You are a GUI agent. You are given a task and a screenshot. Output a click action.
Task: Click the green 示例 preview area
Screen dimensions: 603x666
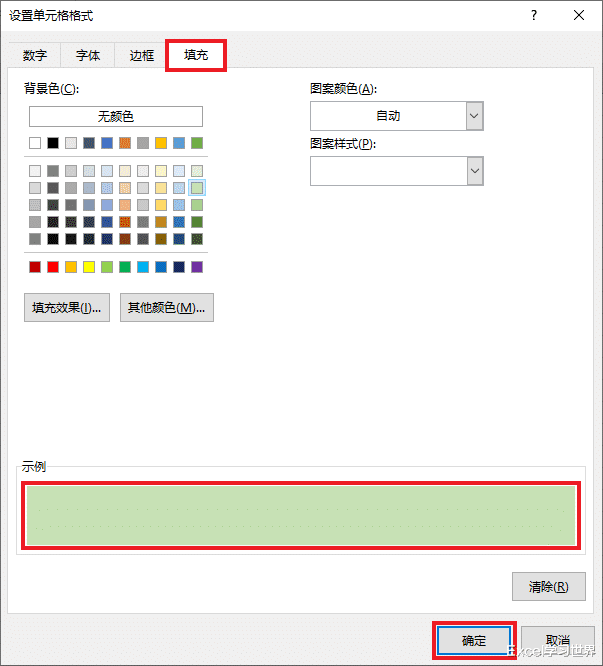pyautogui.click(x=301, y=516)
